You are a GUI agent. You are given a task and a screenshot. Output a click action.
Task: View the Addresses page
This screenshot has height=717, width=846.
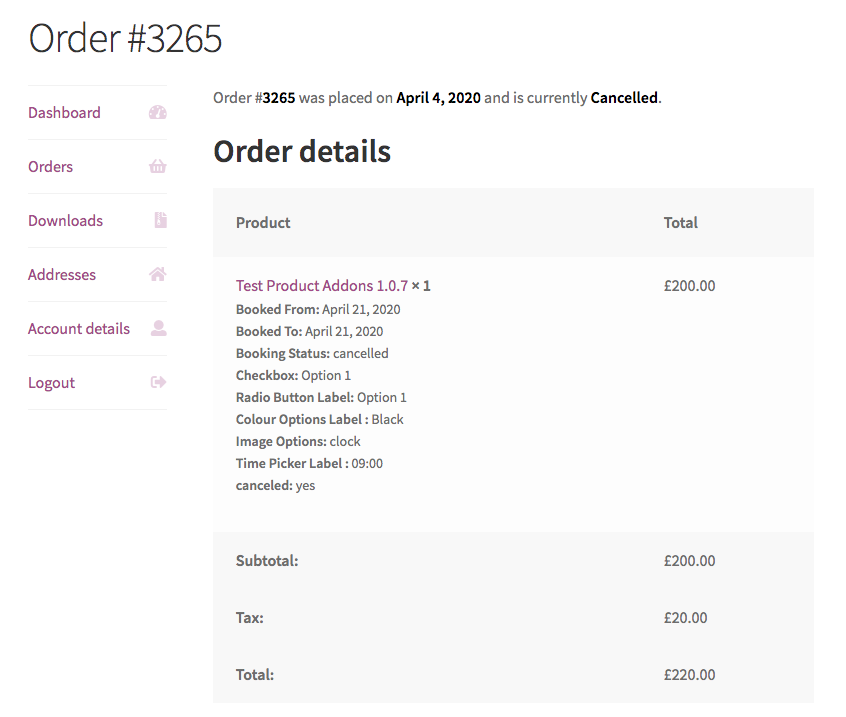[62, 274]
